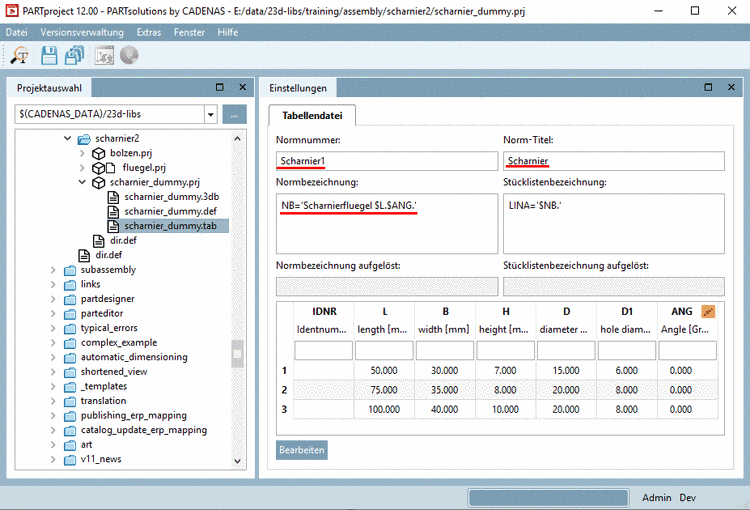Click the filter field under column L

pyautogui.click(x=384, y=351)
